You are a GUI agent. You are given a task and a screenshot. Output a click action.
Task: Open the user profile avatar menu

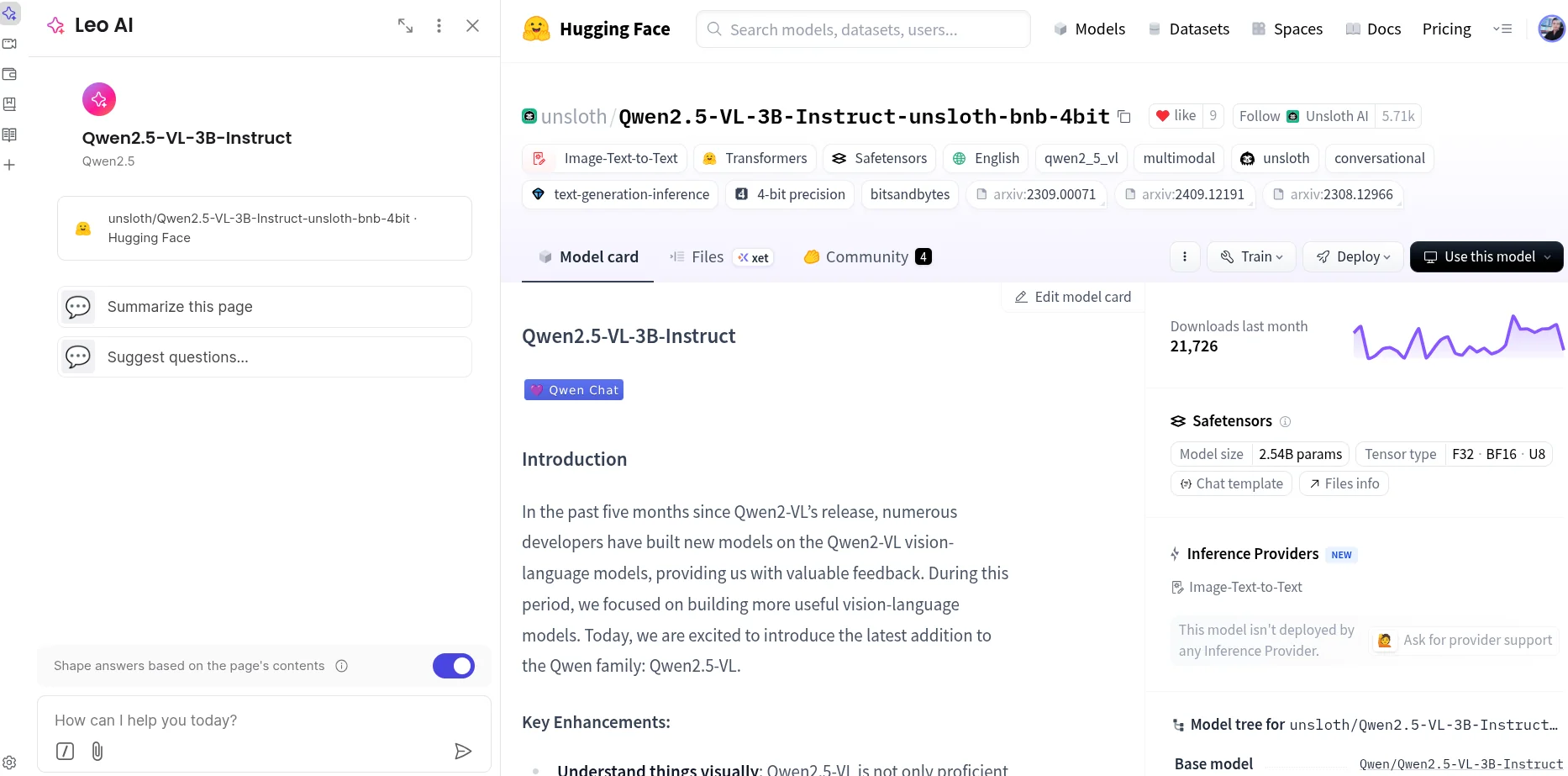pyautogui.click(x=1551, y=29)
